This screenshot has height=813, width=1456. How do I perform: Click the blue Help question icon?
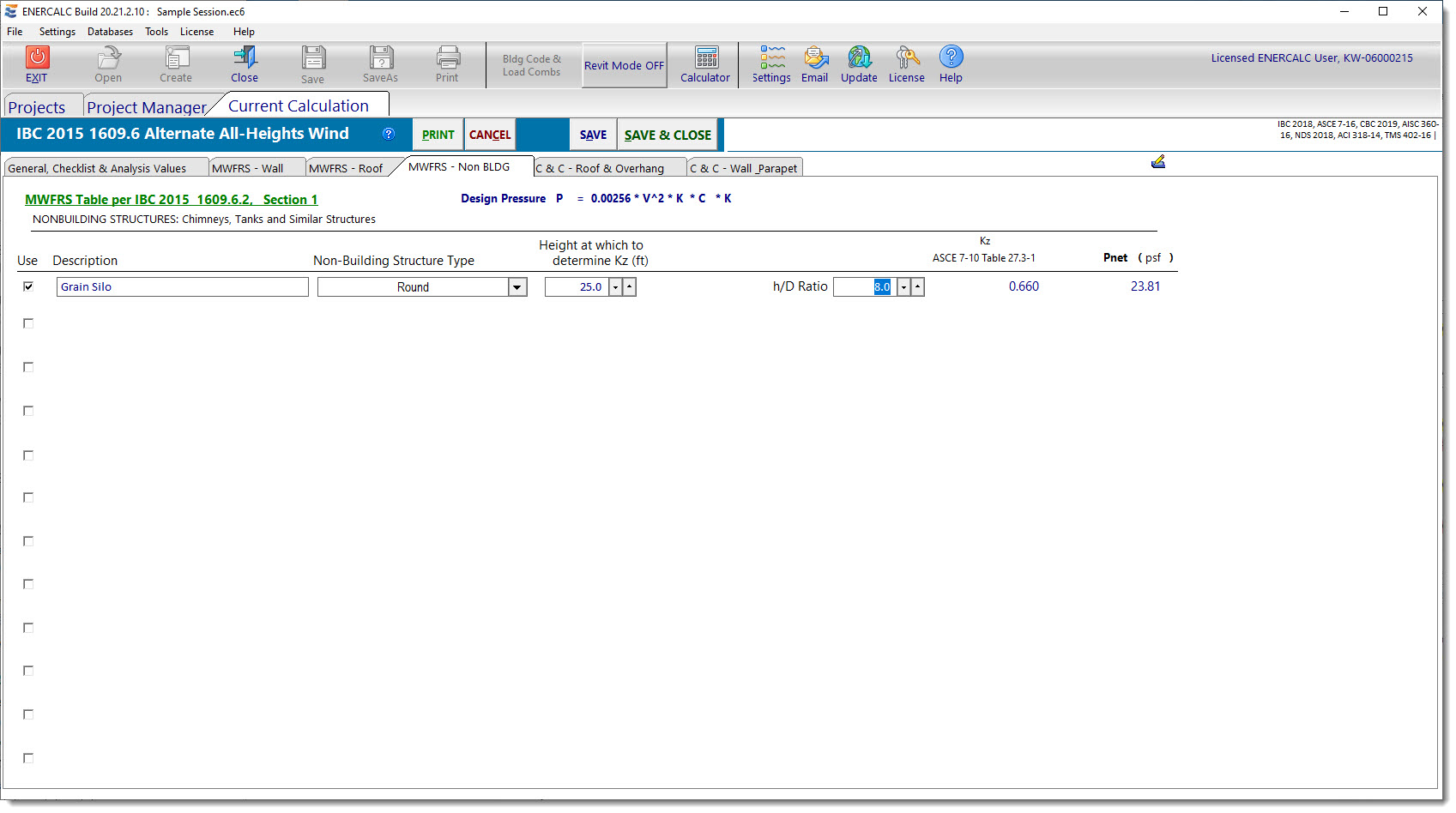tap(951, 57)
